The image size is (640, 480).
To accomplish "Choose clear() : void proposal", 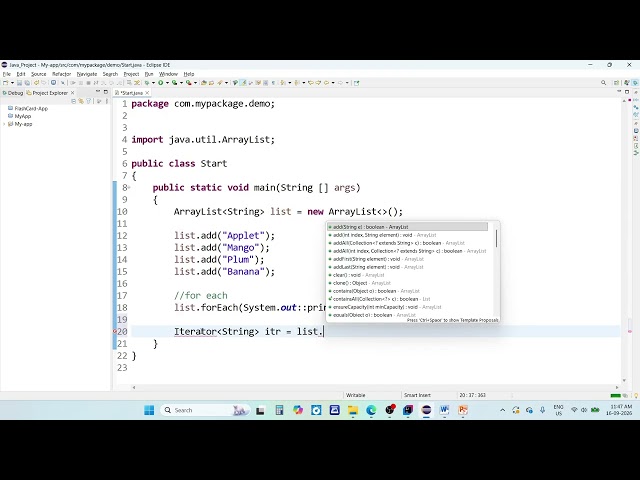I will click(408, 275).
